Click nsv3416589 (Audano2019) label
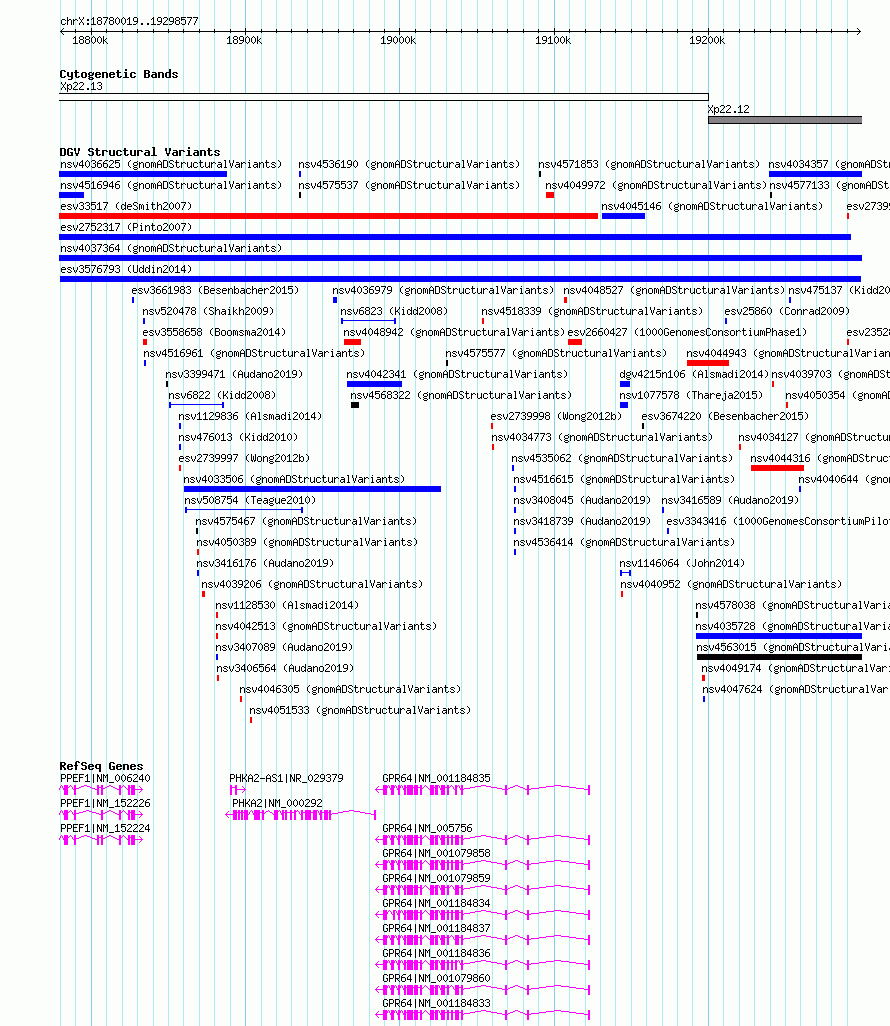890x1026 pixels. tap(730, 500)
